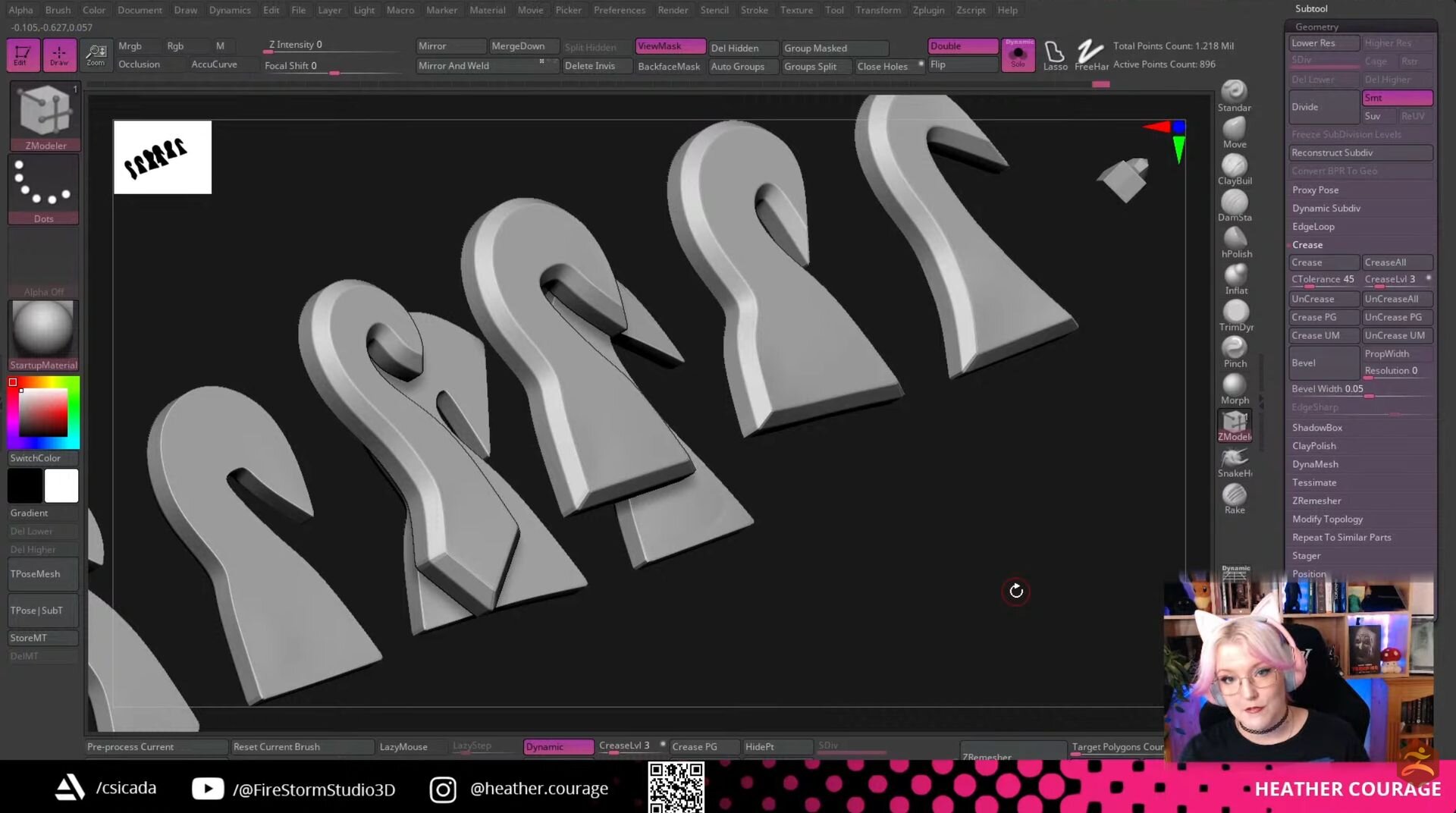Expand the Modify Topology section

(1328, 519)
